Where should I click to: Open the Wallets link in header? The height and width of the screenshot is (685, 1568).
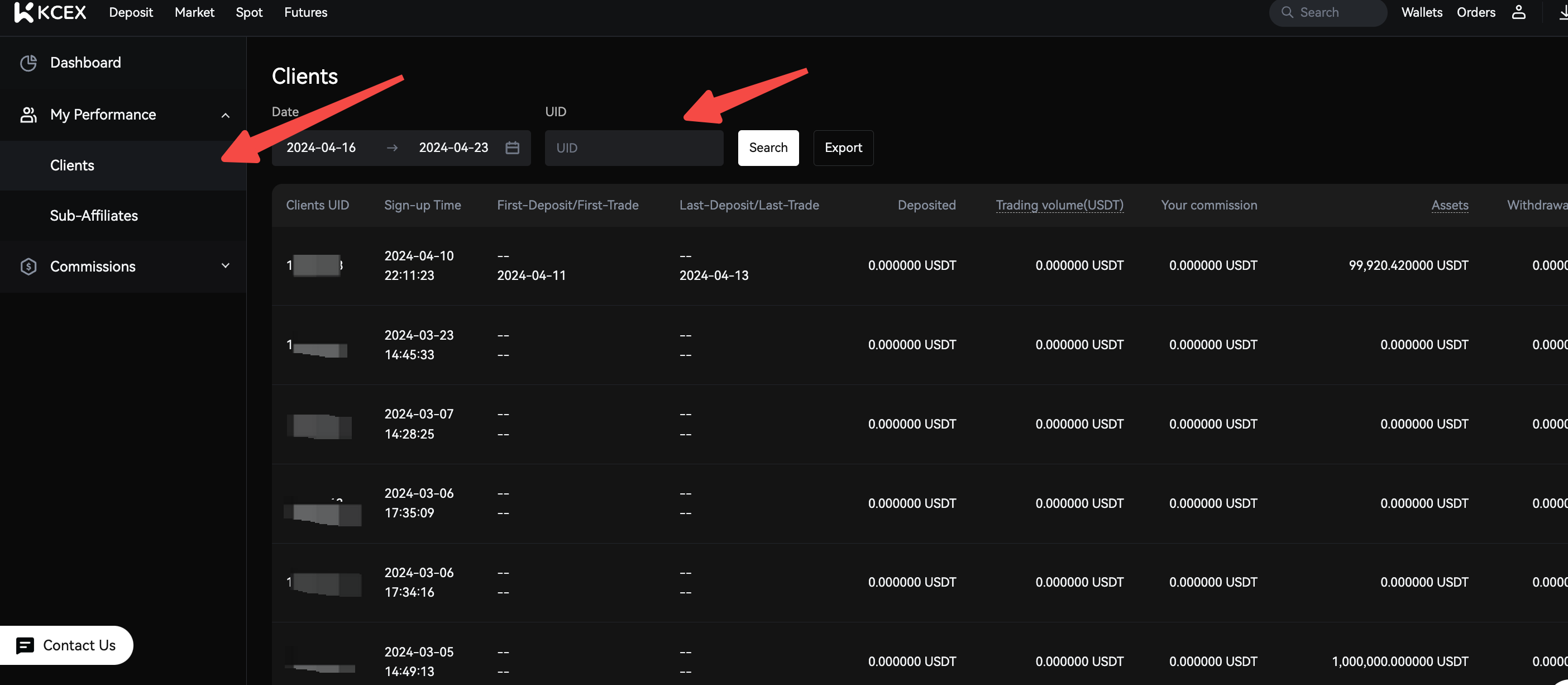(x=1421, y=12)
